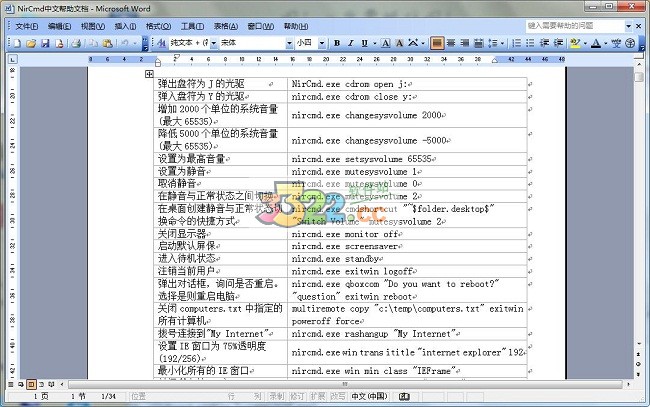Open the 插入(I) menu

click(125, 27)
